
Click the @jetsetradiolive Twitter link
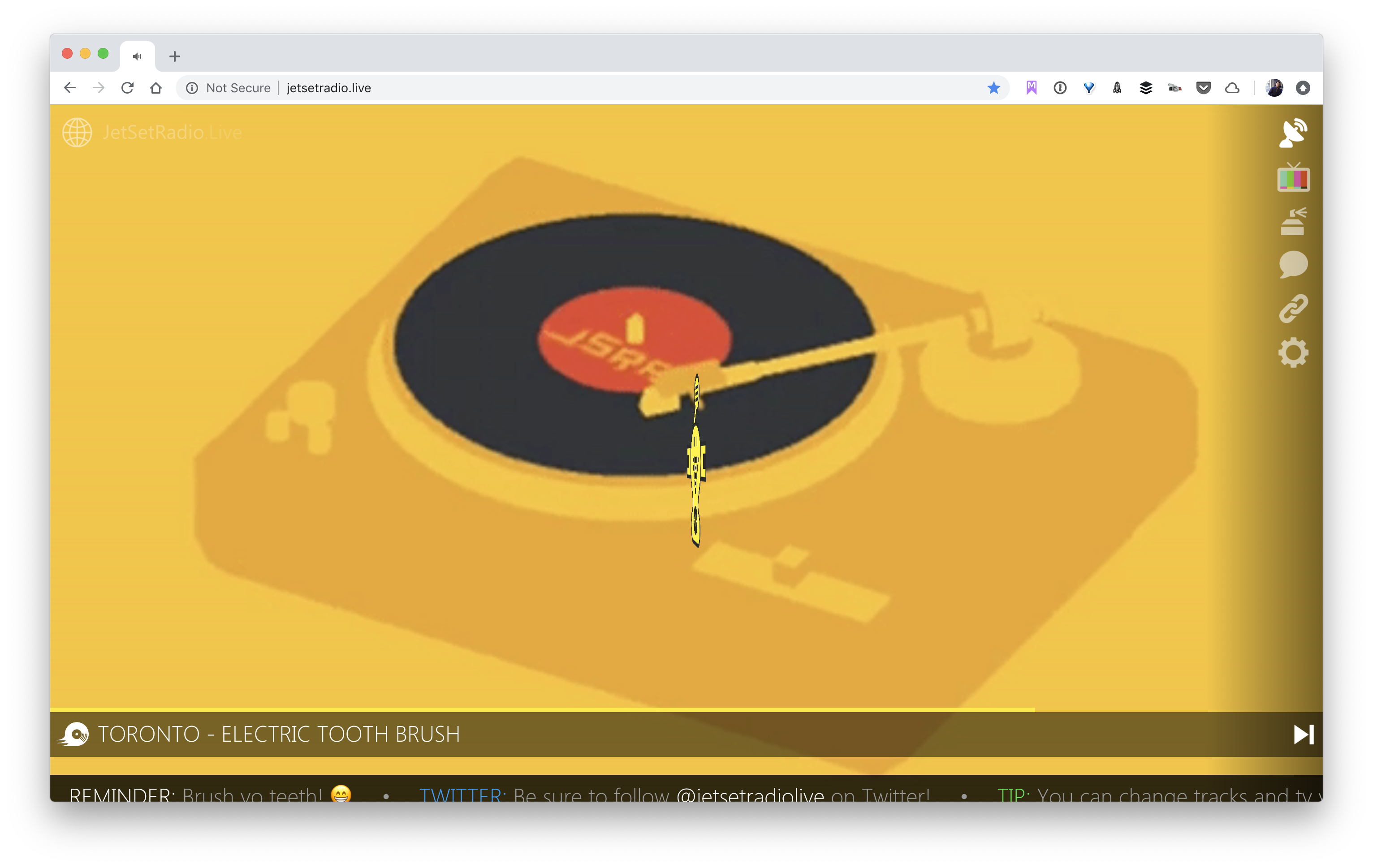pos(750,795)
